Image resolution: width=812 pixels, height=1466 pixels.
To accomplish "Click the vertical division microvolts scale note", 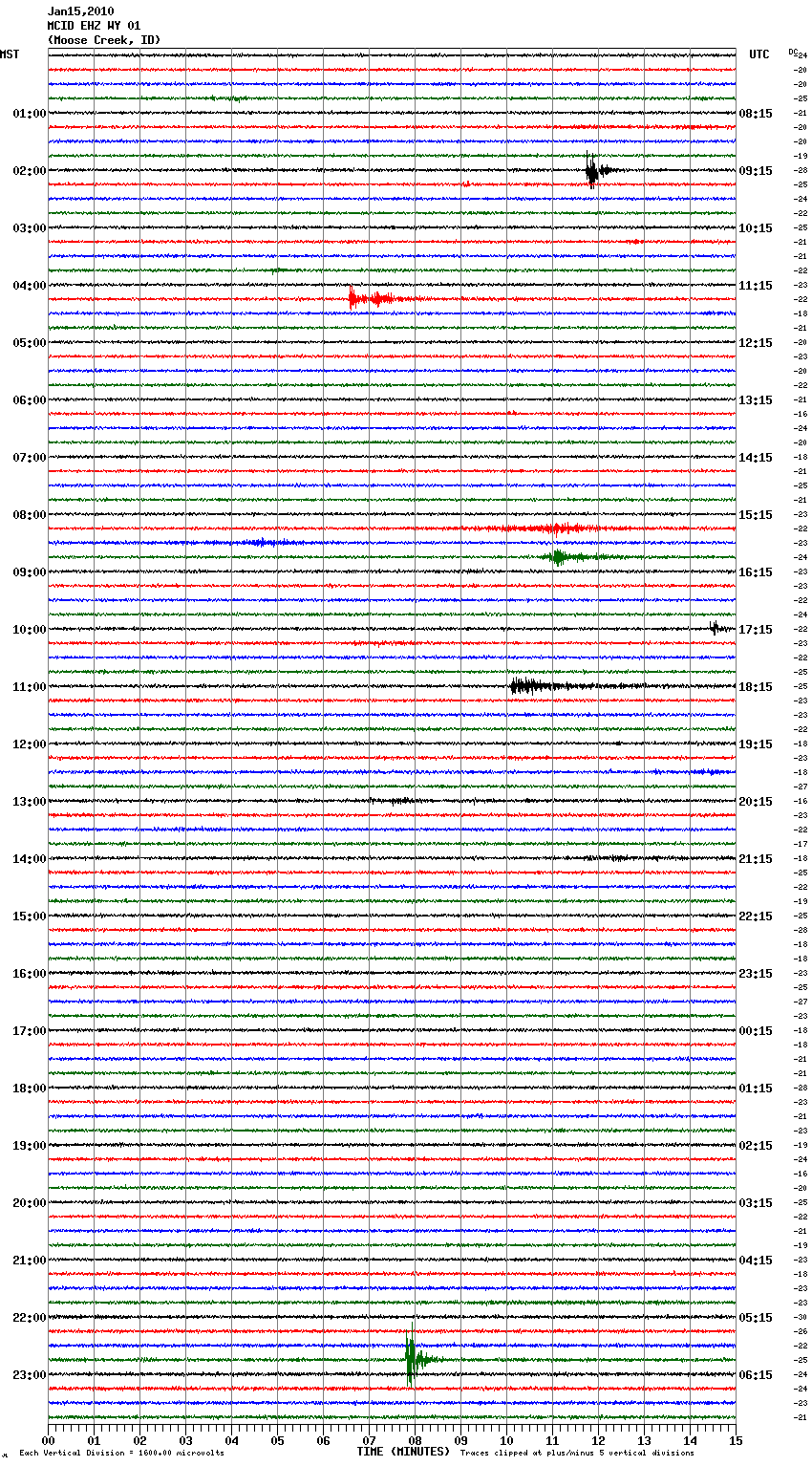I will 121,1453.
